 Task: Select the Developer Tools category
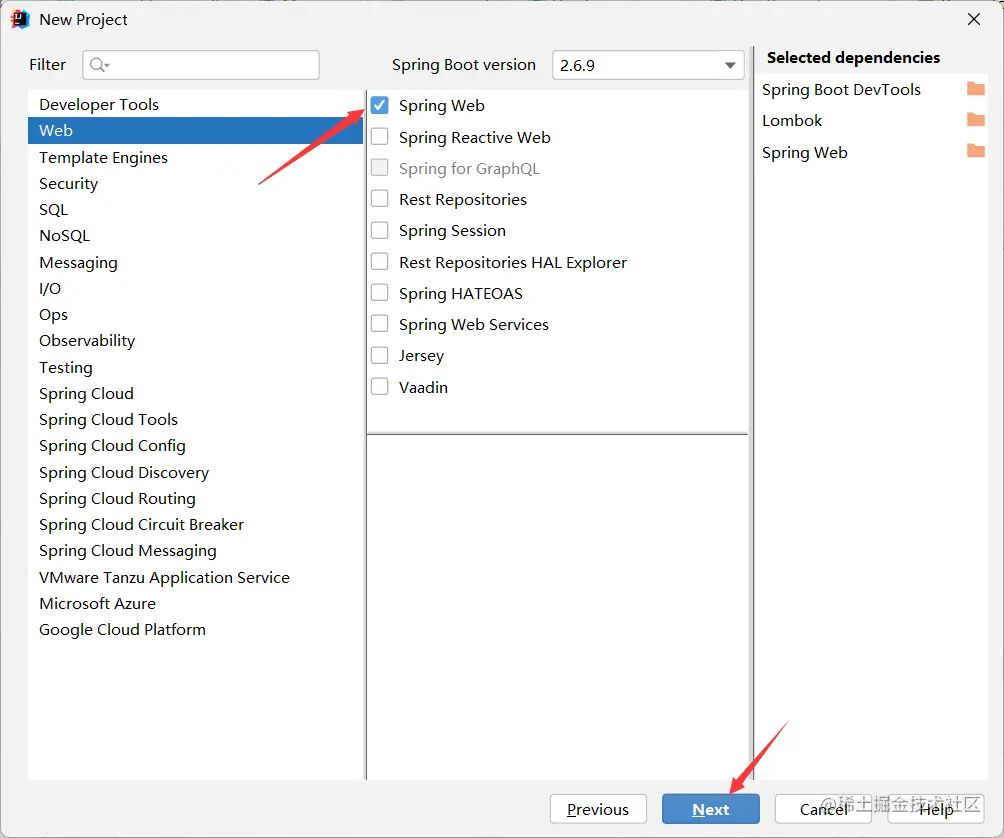(195, 104)
